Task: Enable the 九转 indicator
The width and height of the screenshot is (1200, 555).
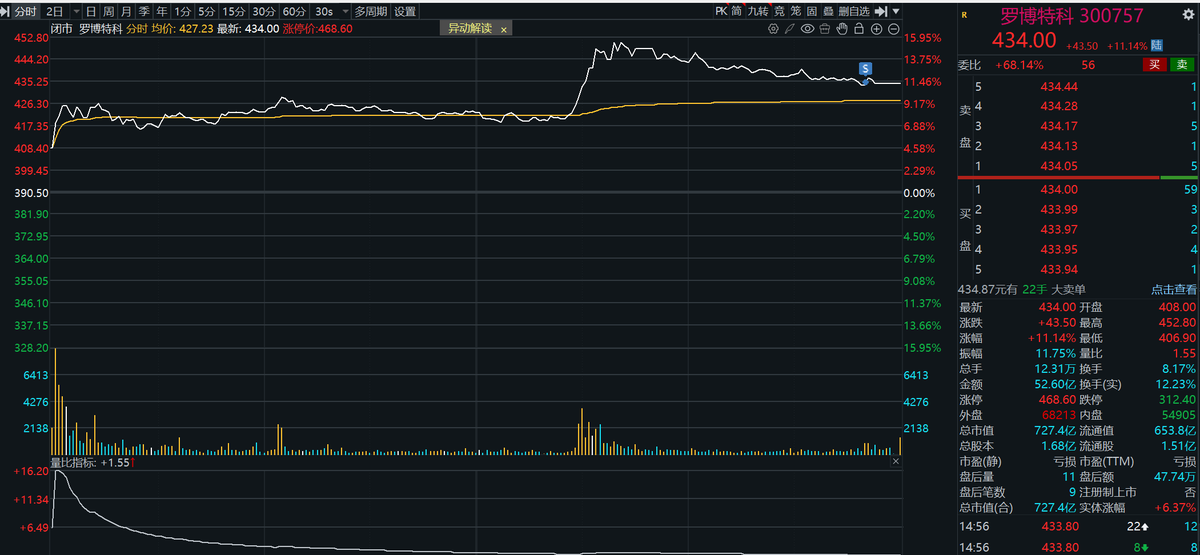Action: point(758,11)
